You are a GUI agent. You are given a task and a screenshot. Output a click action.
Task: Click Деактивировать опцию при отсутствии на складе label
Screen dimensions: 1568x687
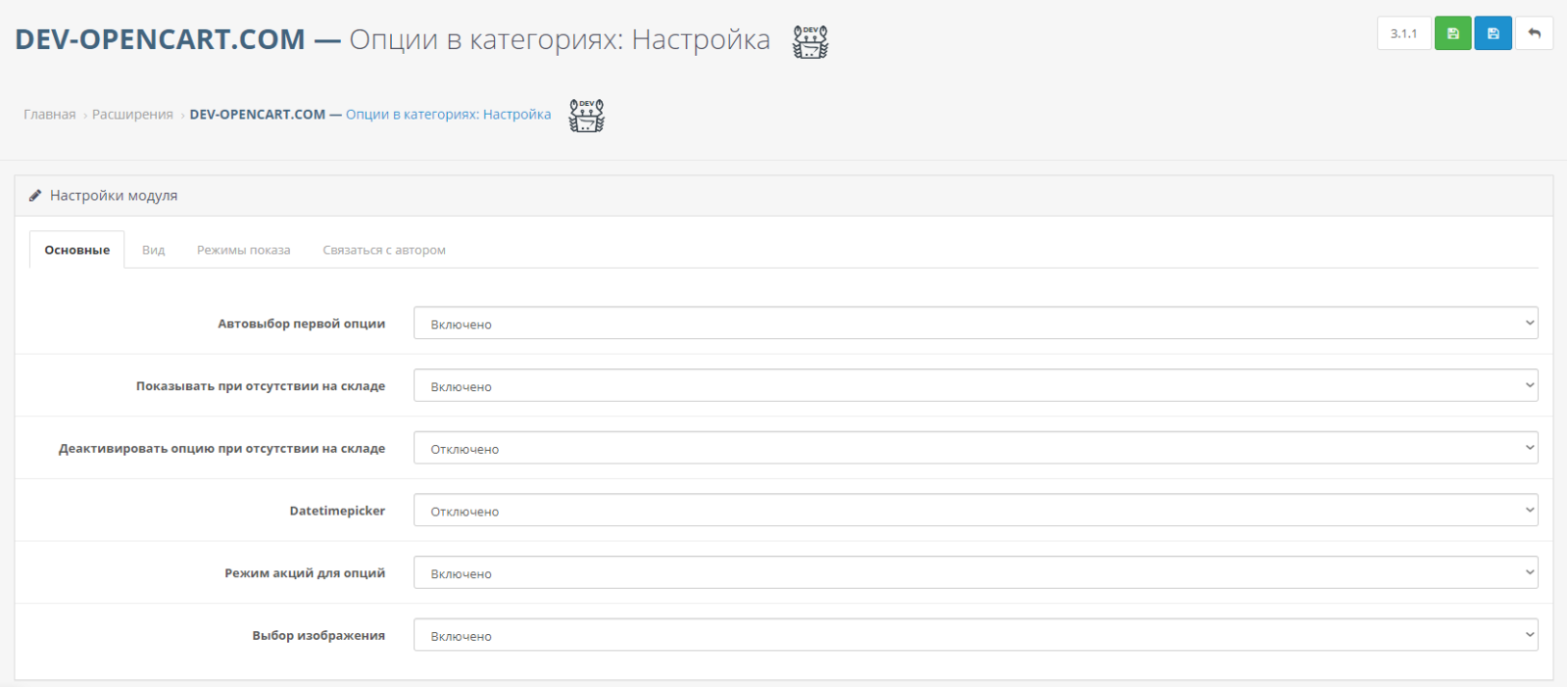point(221,449)
